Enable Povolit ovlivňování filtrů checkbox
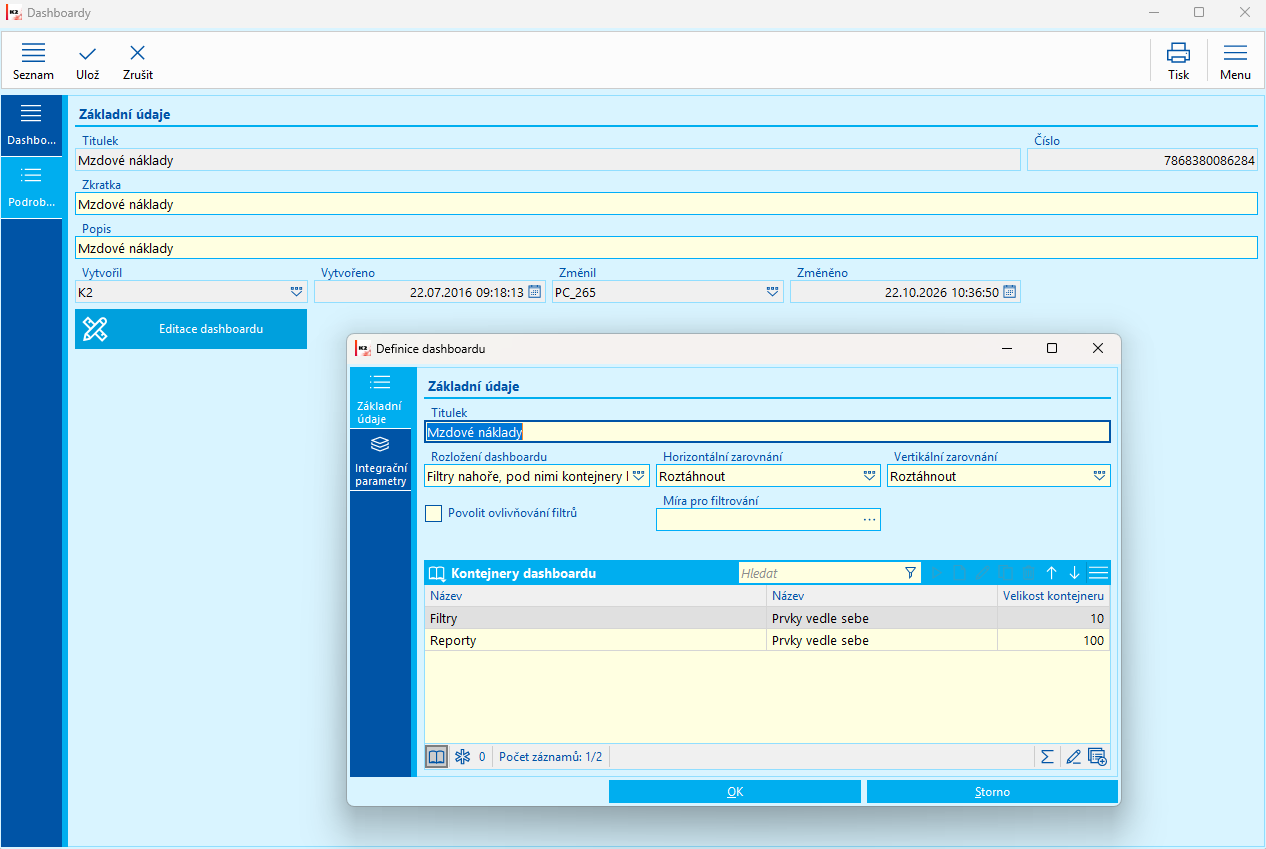 click(434, 513)
